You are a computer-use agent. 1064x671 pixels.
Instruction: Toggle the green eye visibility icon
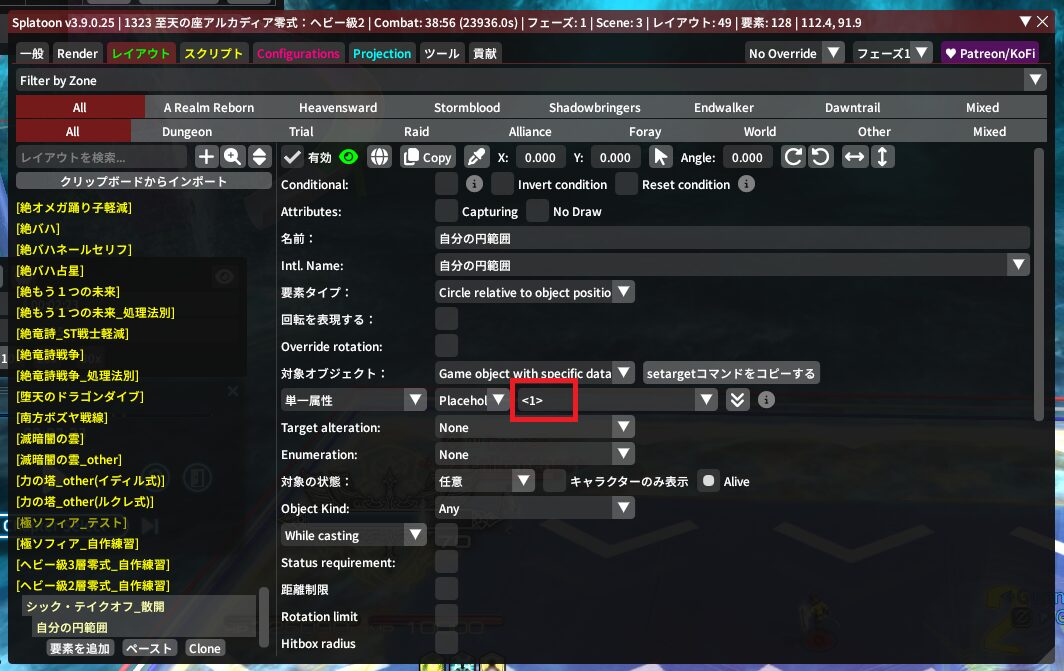[349, 157]
